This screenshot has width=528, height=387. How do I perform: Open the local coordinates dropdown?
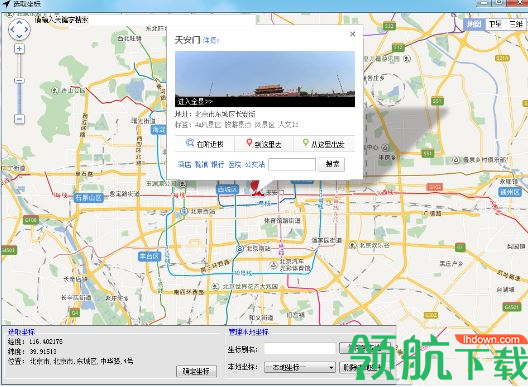(x=300, y=367)
